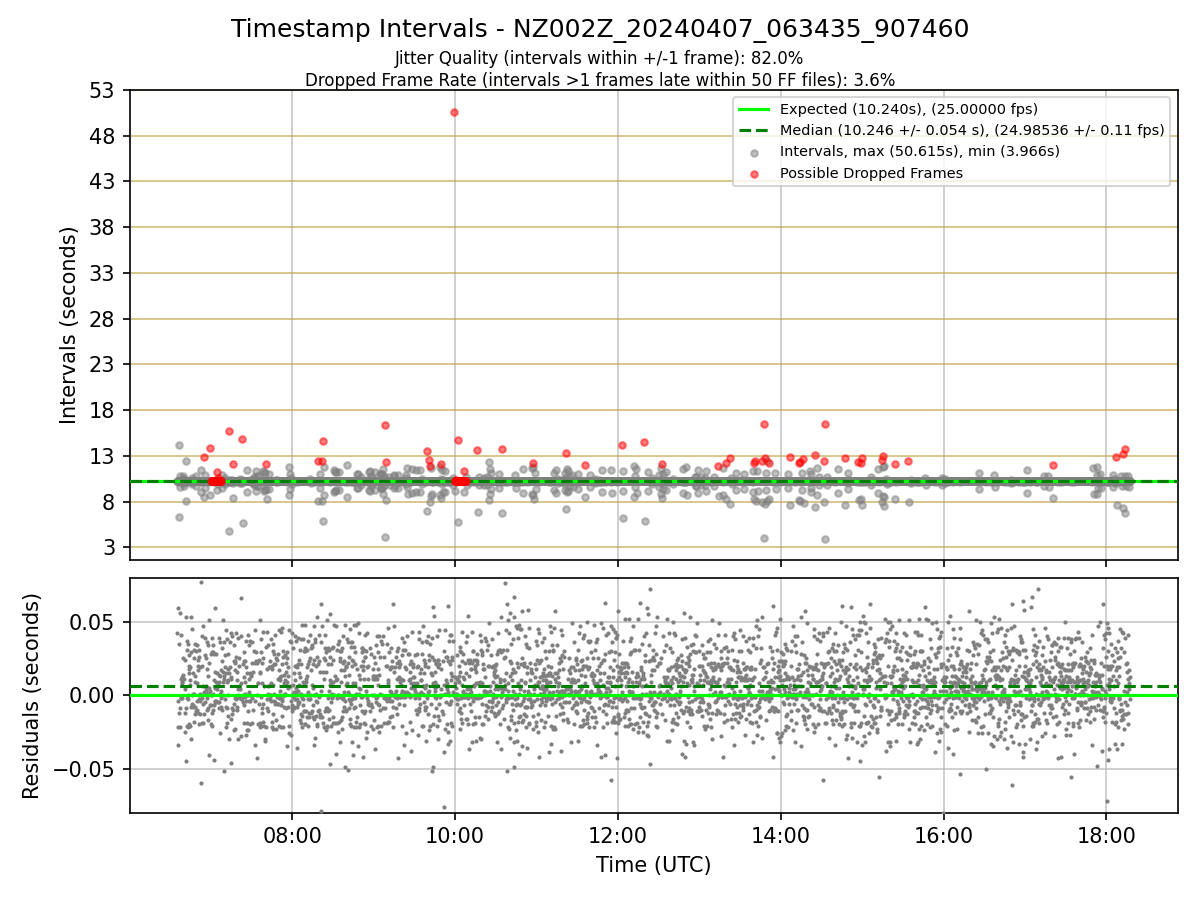
Task: Click the 14:00 time tick label
Action: tap(781, 834)
